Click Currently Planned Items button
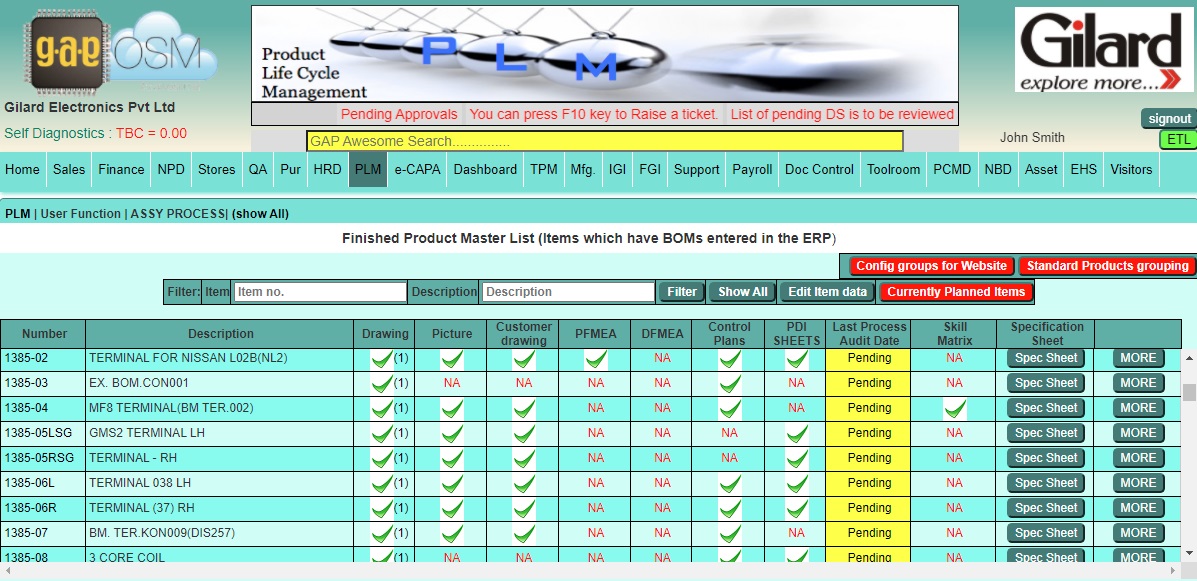Screen dimensions: 1197x581 [956, 292]
